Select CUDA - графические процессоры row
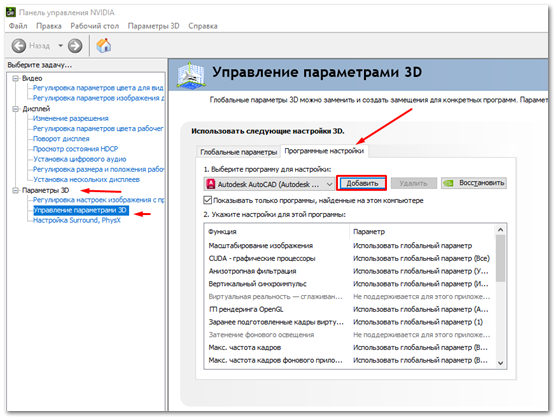The image size is (557, 420). [x=350, y=258]
